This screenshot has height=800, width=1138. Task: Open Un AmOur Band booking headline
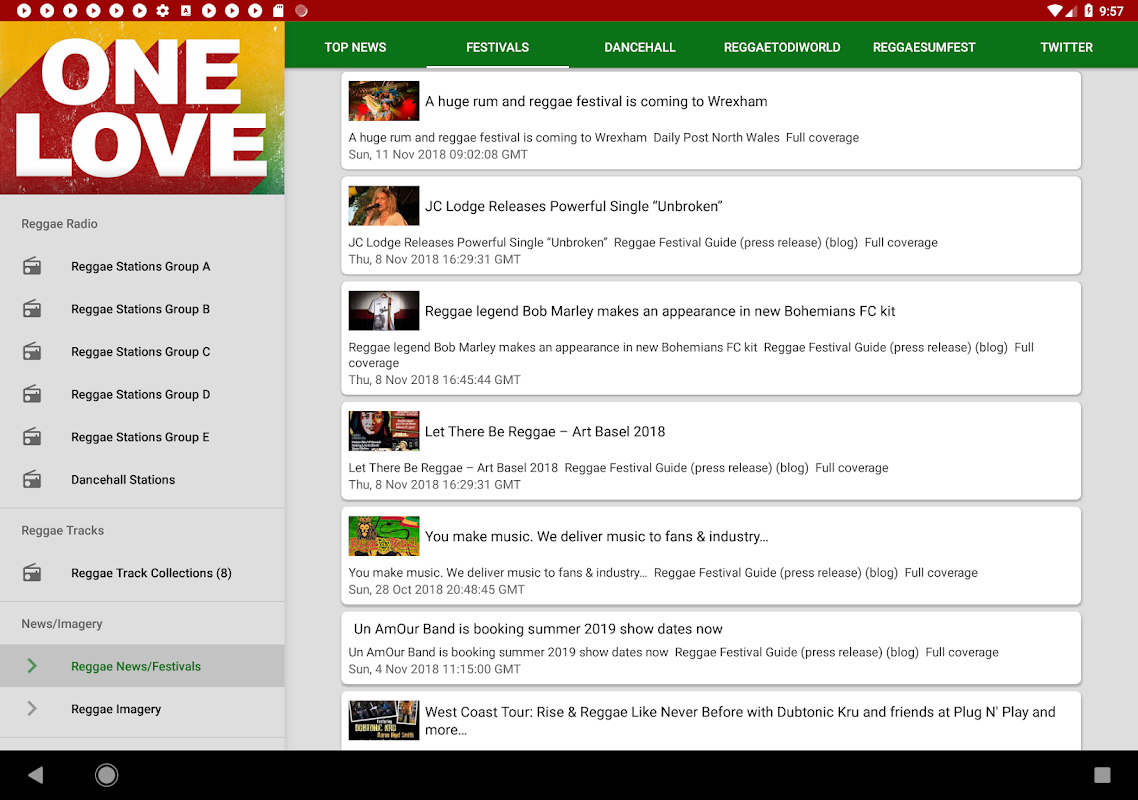point(538,629)
